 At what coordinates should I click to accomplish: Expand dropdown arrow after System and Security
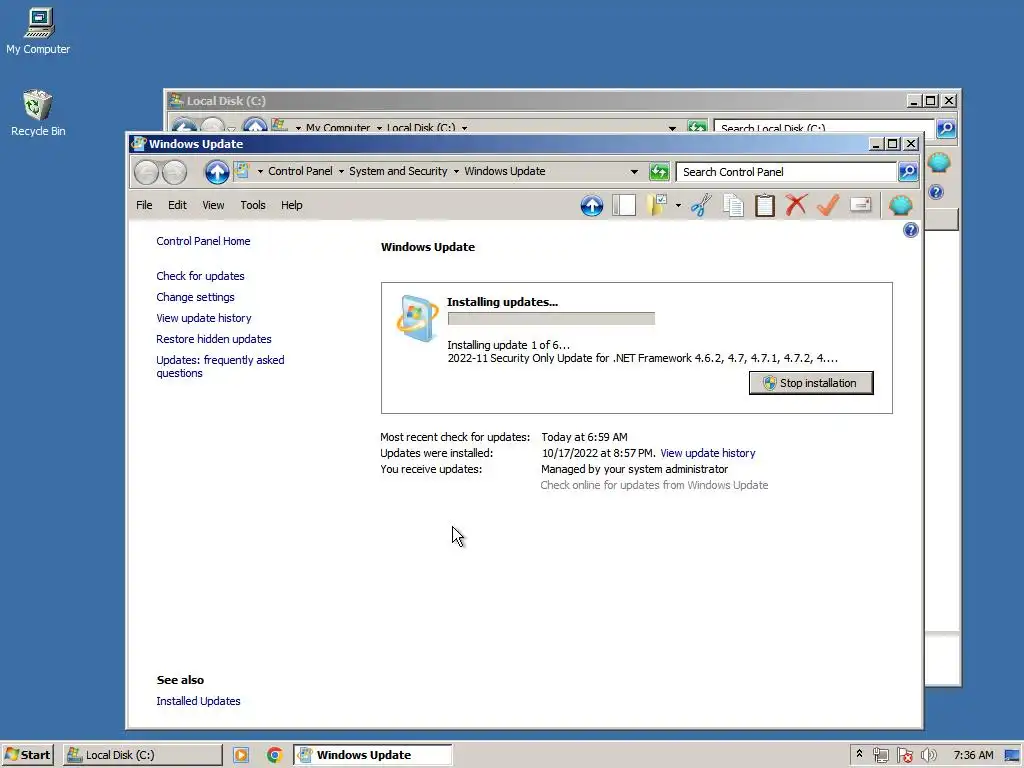pyautogui.click(x=456, y=172)
